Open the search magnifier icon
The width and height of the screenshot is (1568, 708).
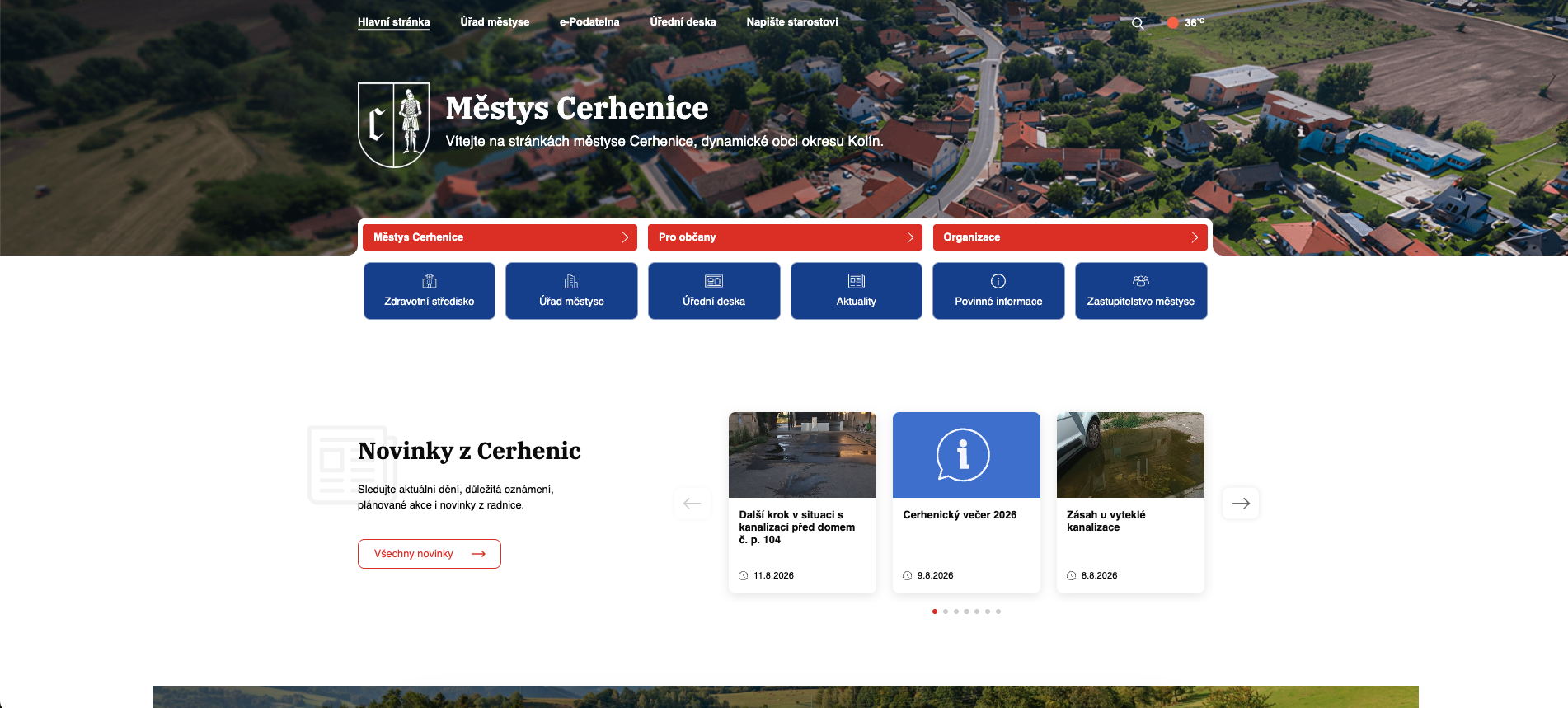[1138, 23]
